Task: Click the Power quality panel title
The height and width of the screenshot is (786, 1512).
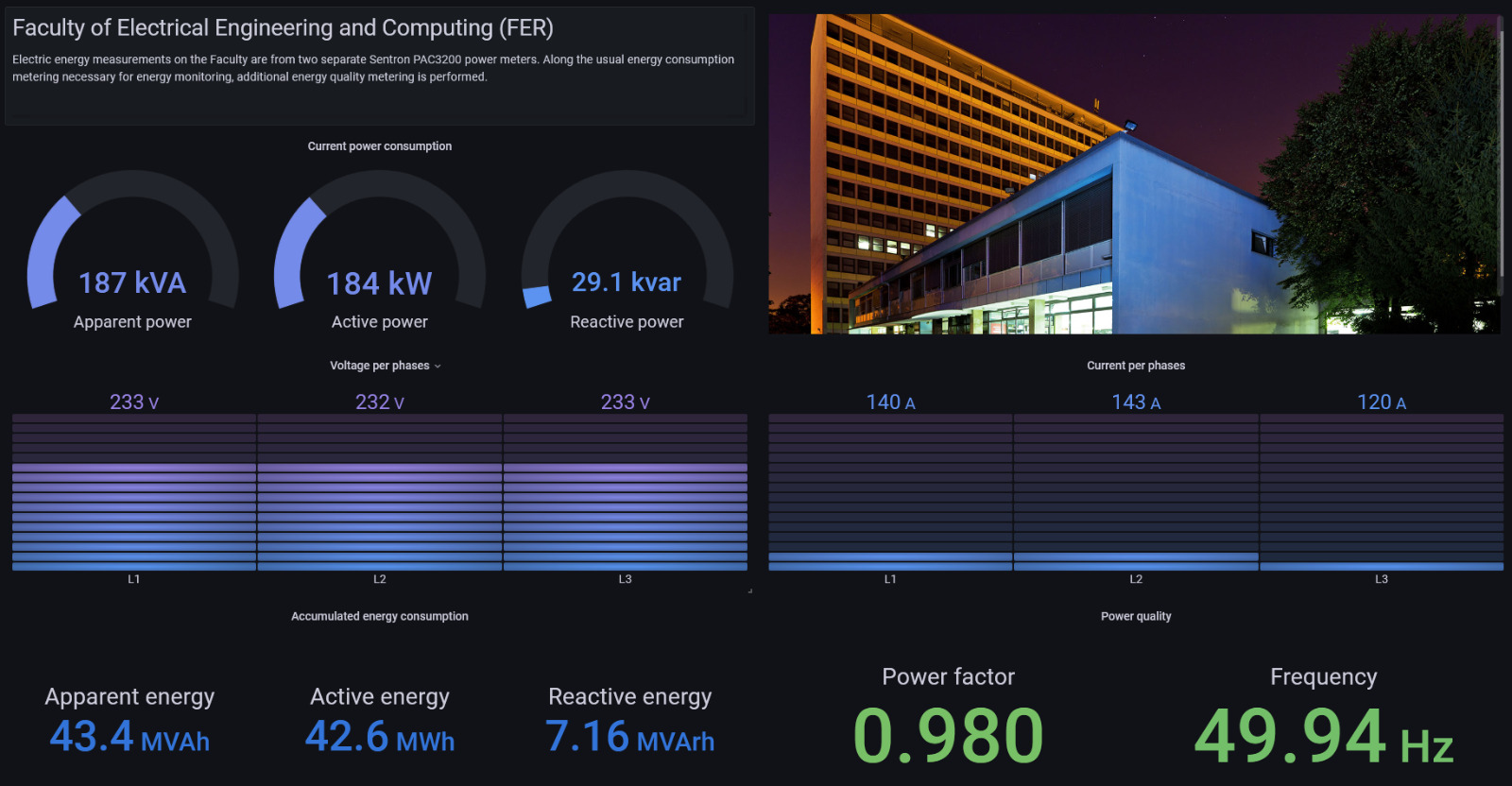Action: tap(1136, 616)
